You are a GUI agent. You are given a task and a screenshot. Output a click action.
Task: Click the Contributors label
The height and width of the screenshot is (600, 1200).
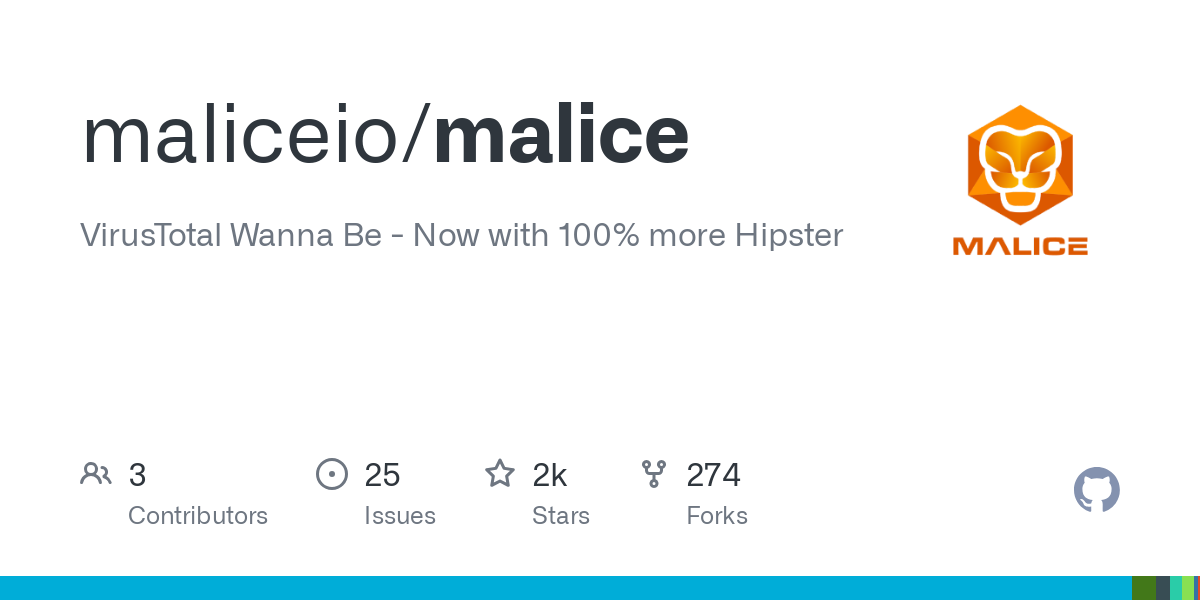(x=198, y=516)
